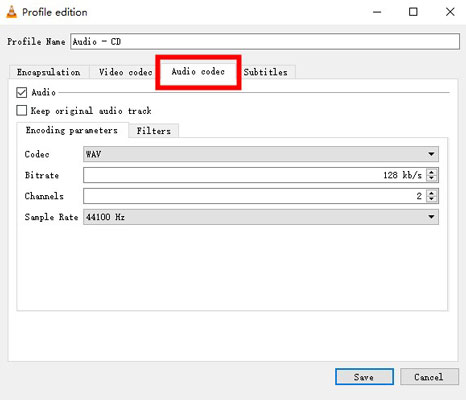Maximize the Profile edition window
The width and height of the screenshot is (466, 400).
click(413, 12)
